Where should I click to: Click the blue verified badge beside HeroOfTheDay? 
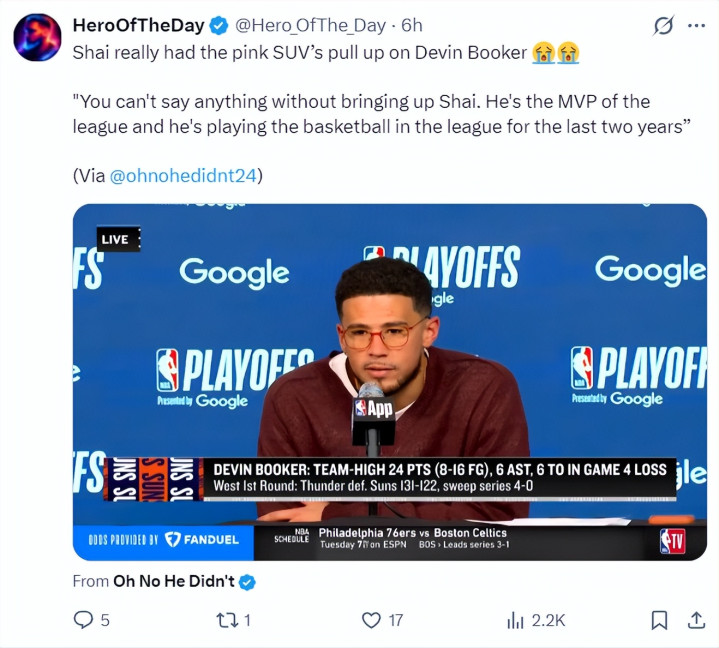pos(217,25)
